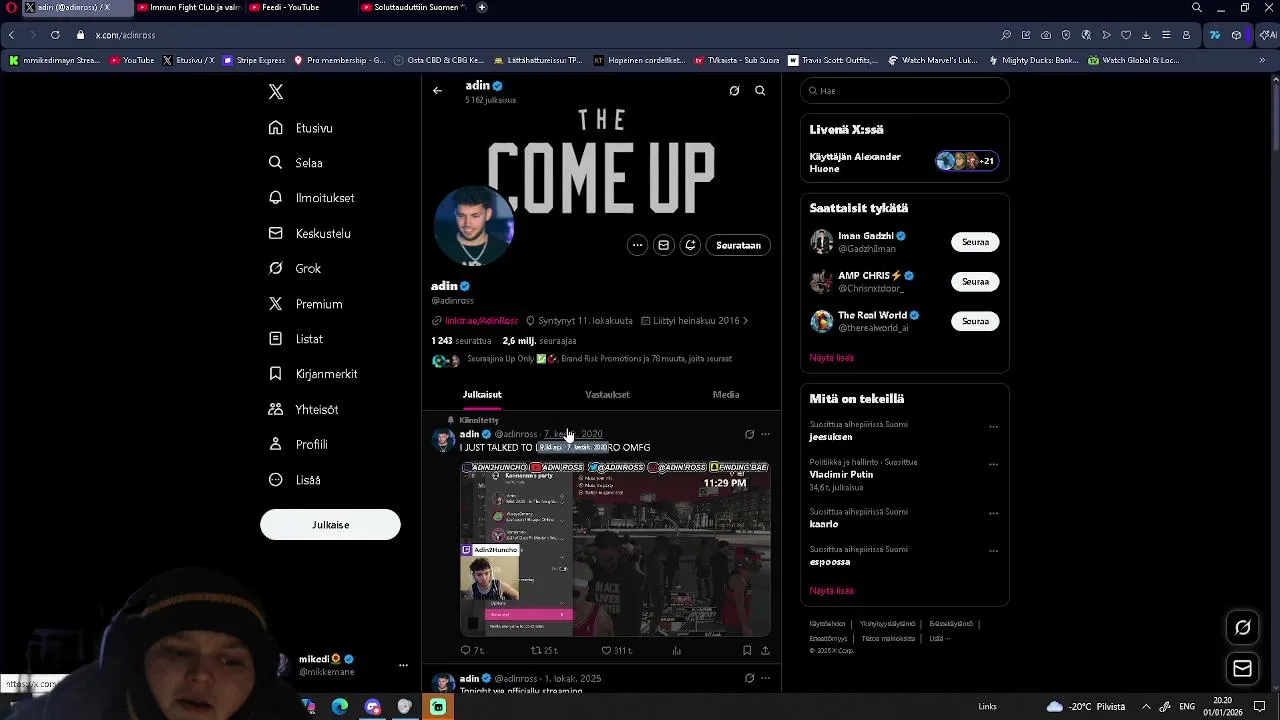
Task: Open trending topic jeesuksen
Action: (831, 437)
